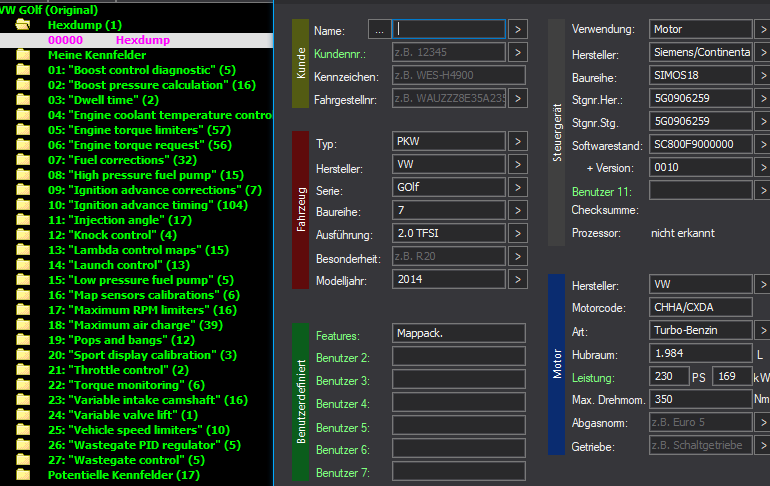The width and height of the screenshot is (770, 486).
Task: Click folder icon of High pressure fuel pump
Action: pos(23,175)
